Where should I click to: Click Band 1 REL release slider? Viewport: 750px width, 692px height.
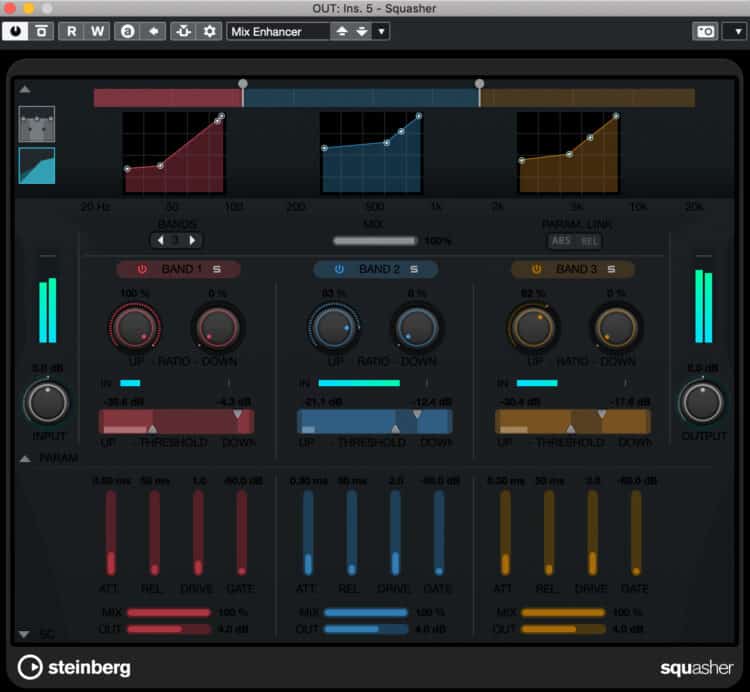[x=154, y=533]
